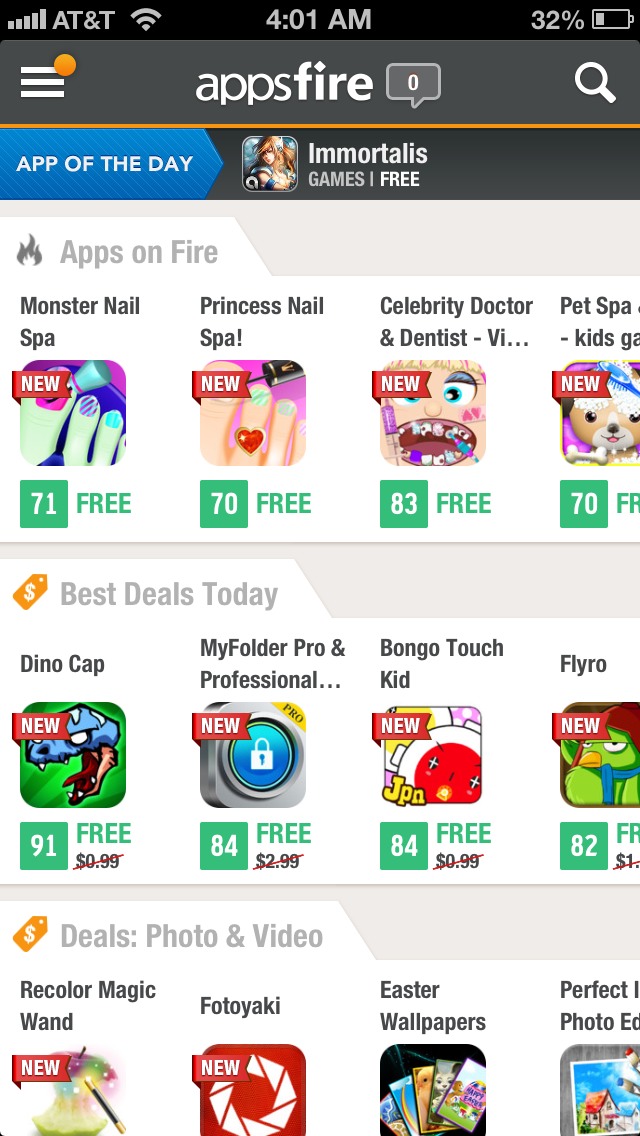Image resolution: width=640 pixels, height=1136 pixels.
Task: Open the Princess Nail Spa app icon
Action: 253,413
